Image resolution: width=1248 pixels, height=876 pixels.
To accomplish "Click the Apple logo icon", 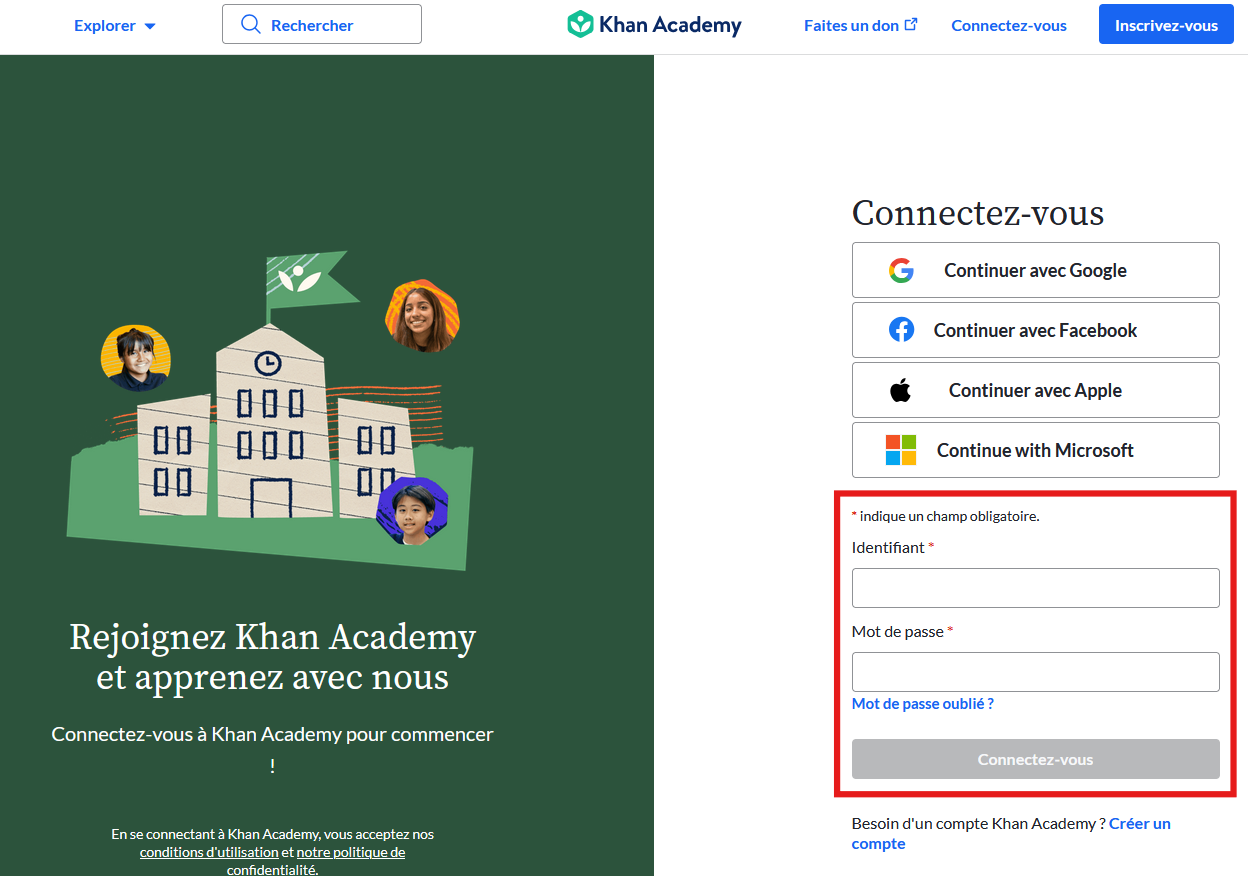I will [x=901, y=390].
